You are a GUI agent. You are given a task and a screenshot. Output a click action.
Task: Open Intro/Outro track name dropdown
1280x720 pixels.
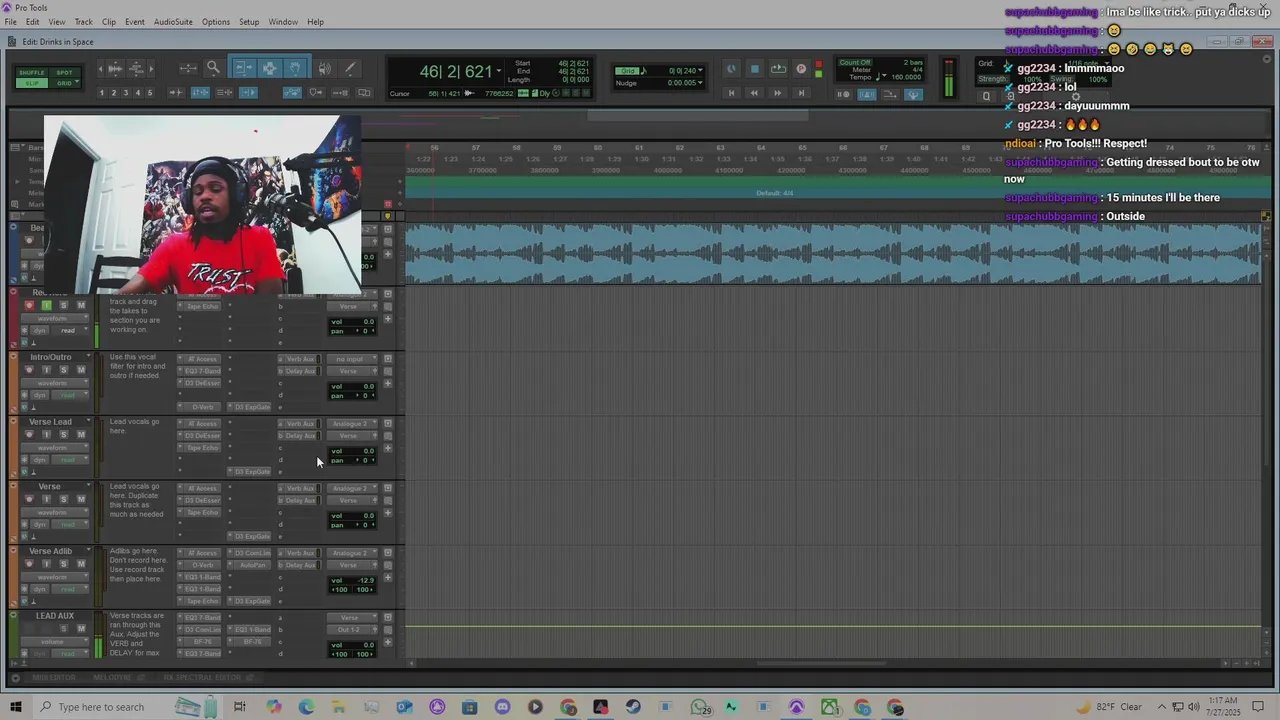(88, 357)
